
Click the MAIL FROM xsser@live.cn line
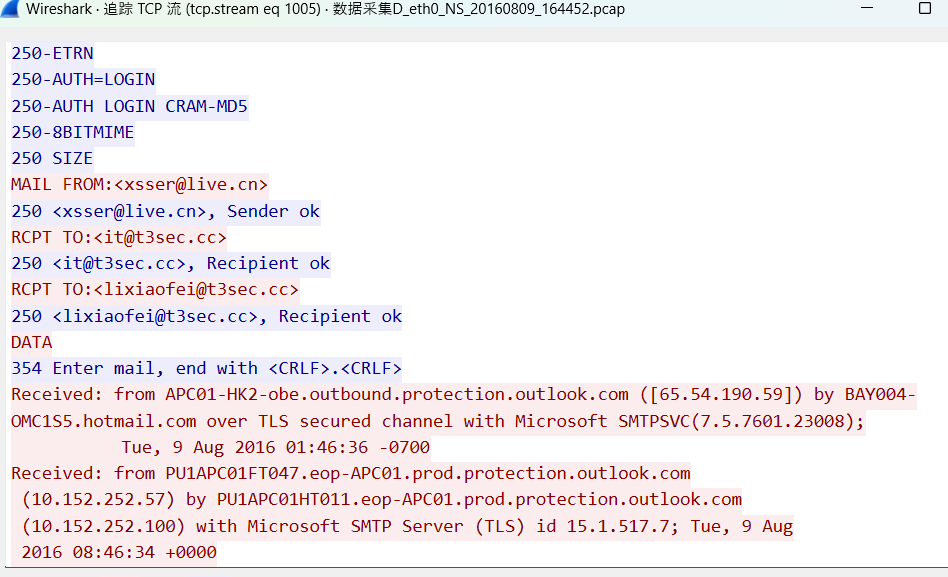click(139, 184)
